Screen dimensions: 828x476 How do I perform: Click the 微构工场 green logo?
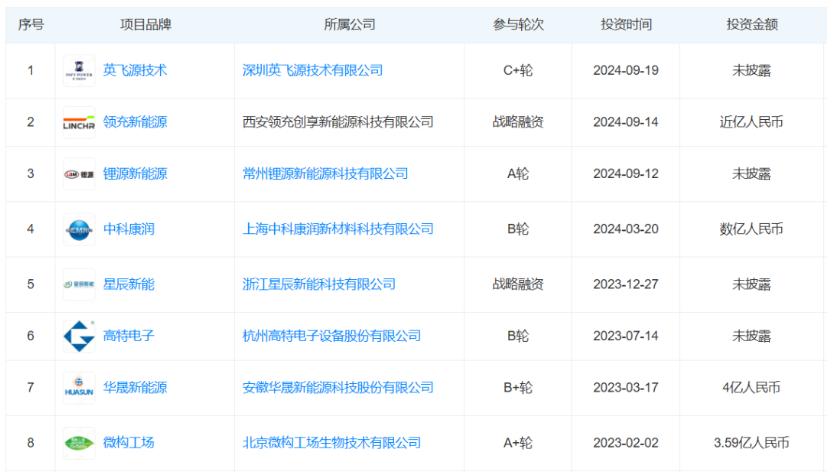click(x=79, y=442)
